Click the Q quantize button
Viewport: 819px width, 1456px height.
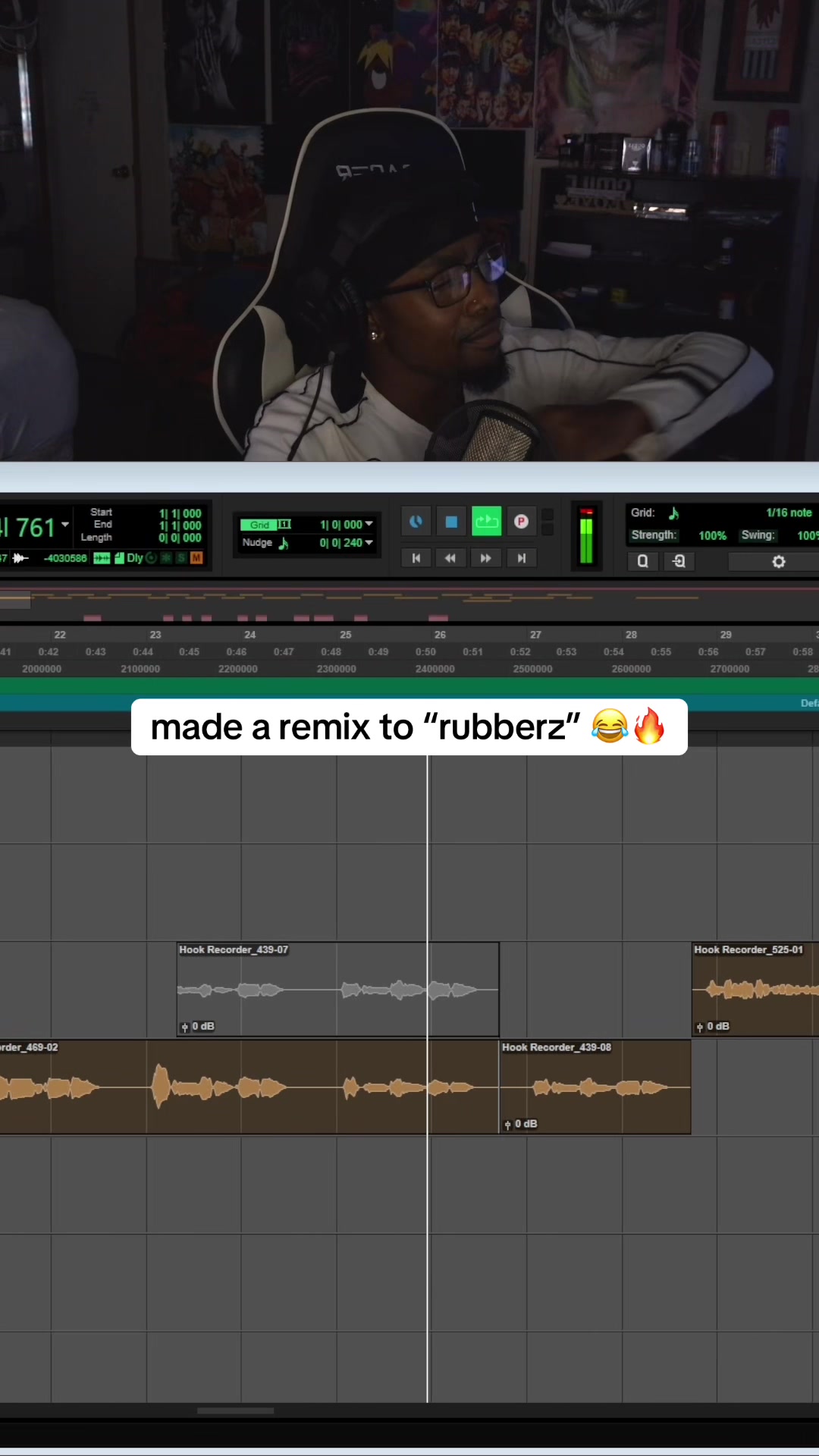click(x=642, y=561)
